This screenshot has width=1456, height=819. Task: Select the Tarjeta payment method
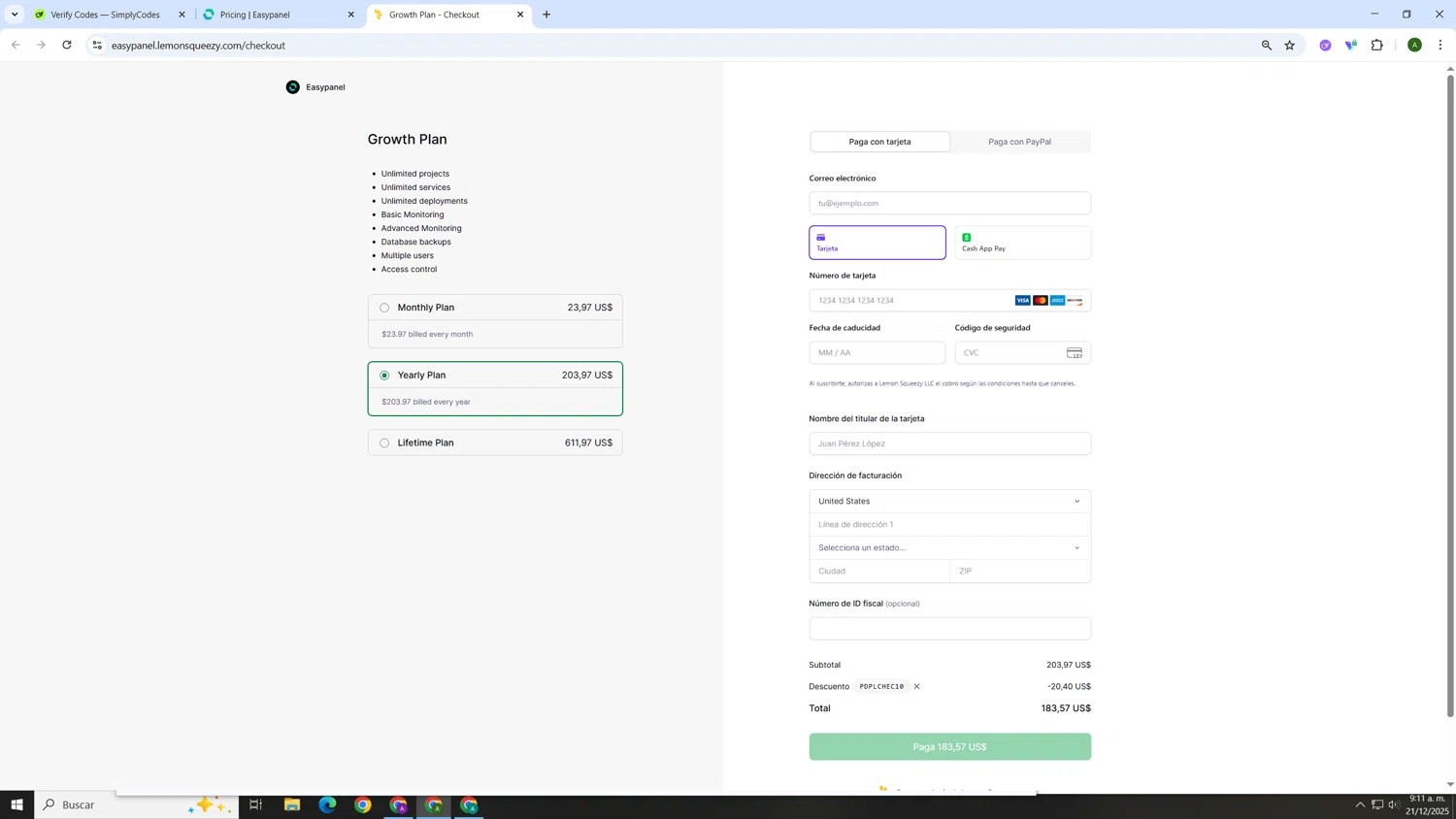pos(877,243)
